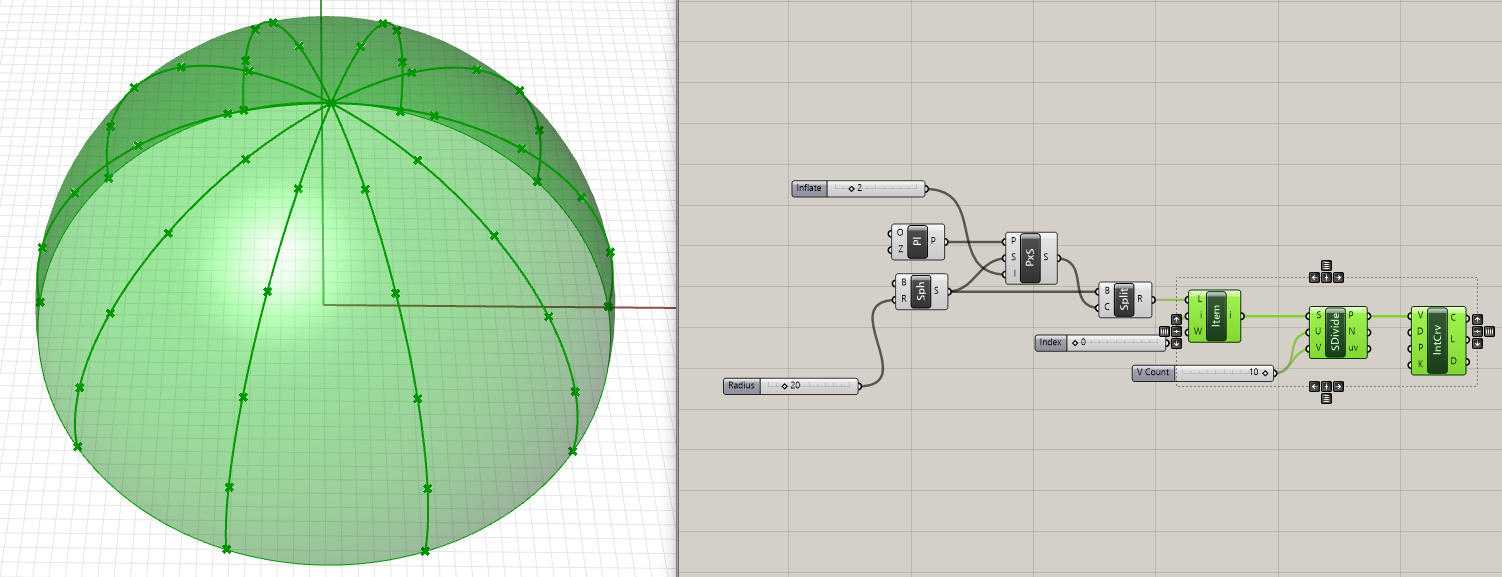Click the align-right arrow below the selection
The width and height of the screenshot is (1502, 577).
1338,386
